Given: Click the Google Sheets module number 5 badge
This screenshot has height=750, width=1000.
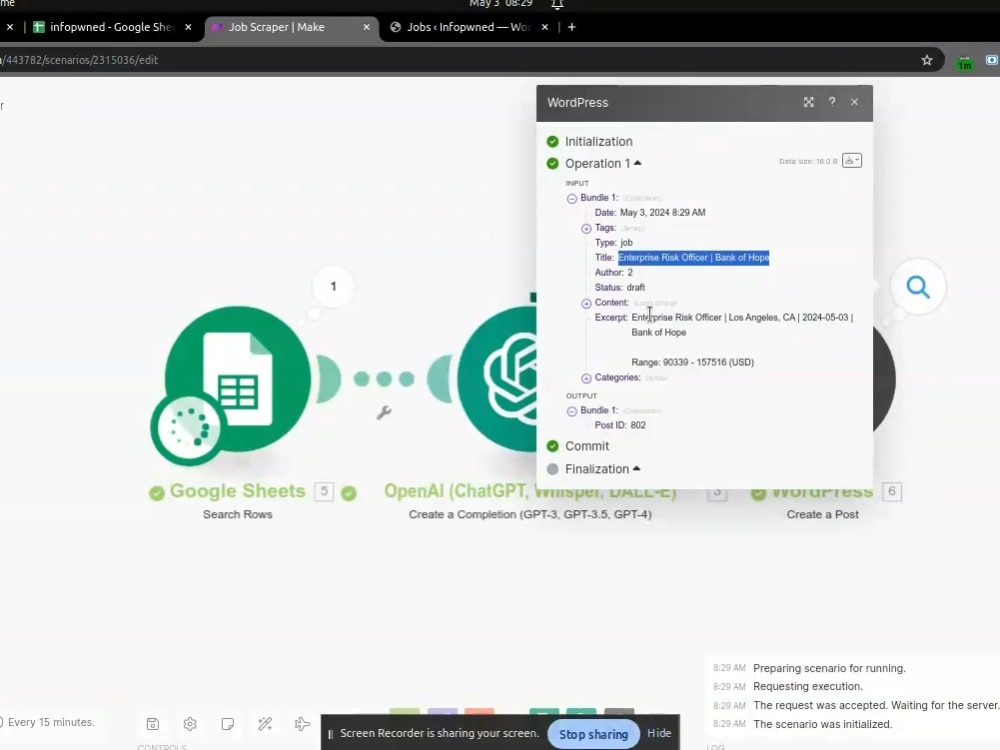Looking at the screenshot, I should [324, 491].
